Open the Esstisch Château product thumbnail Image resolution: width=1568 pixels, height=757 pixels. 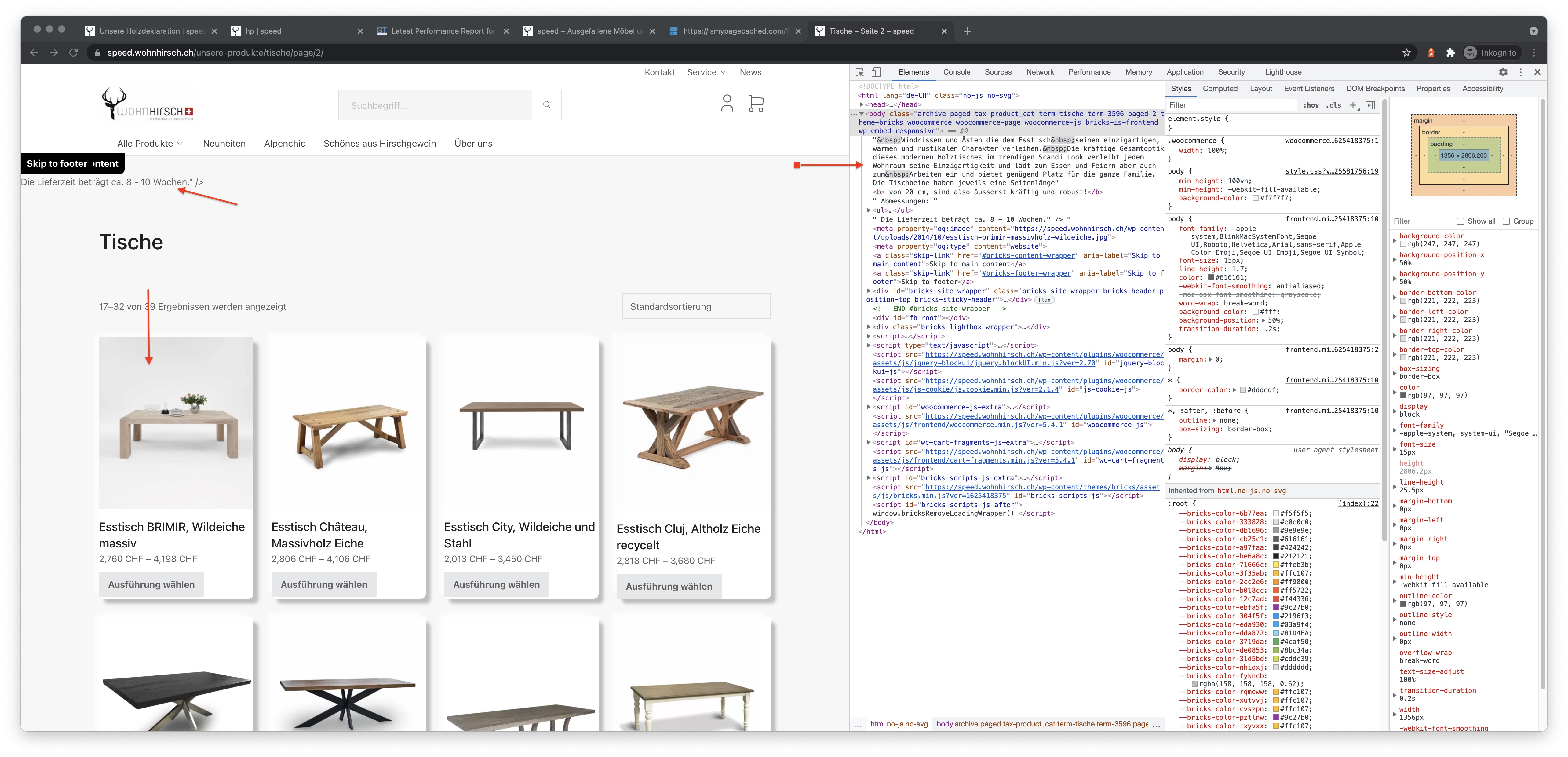[x=348, y=423]
